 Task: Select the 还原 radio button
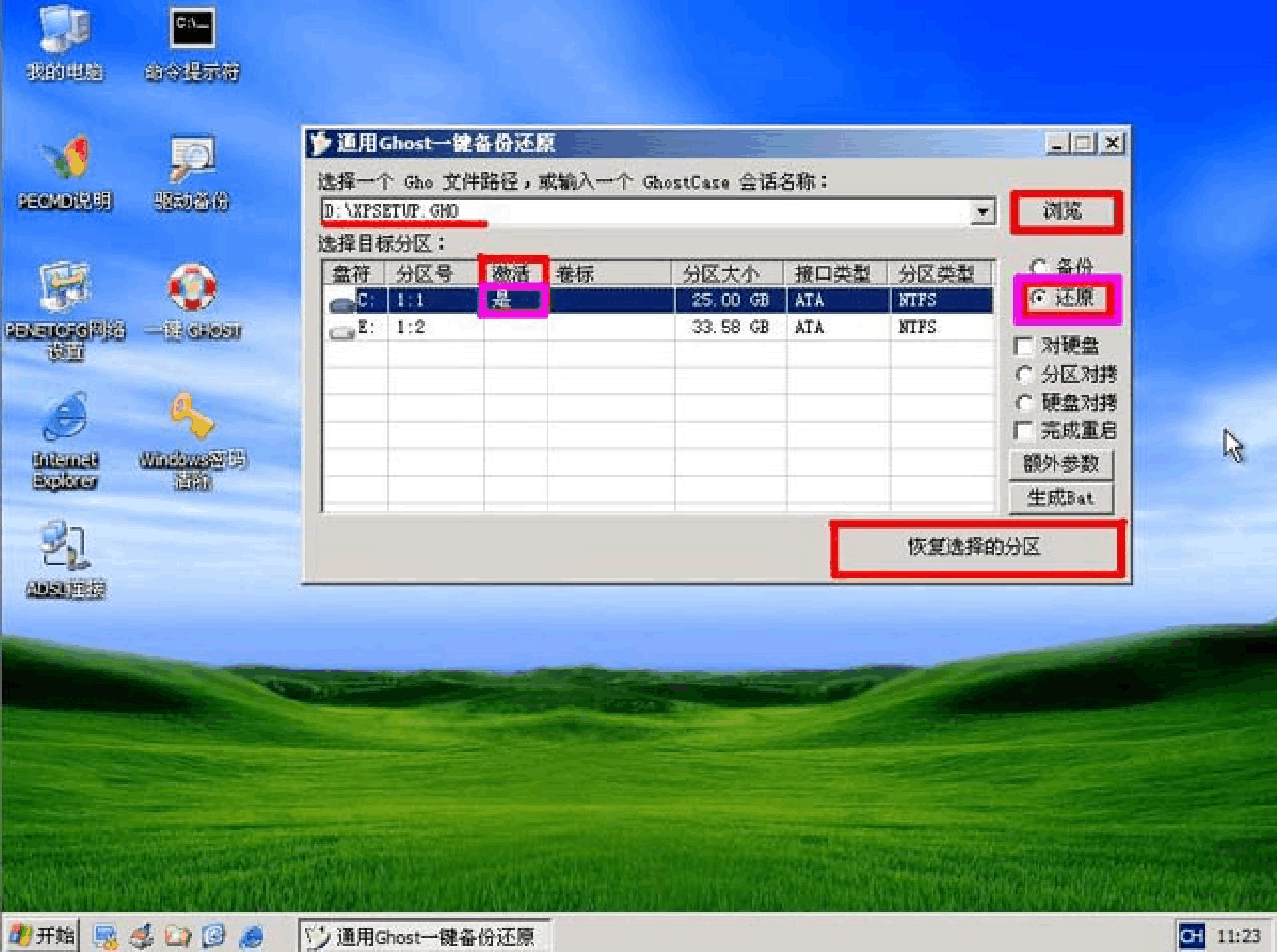click(1039, 298)
